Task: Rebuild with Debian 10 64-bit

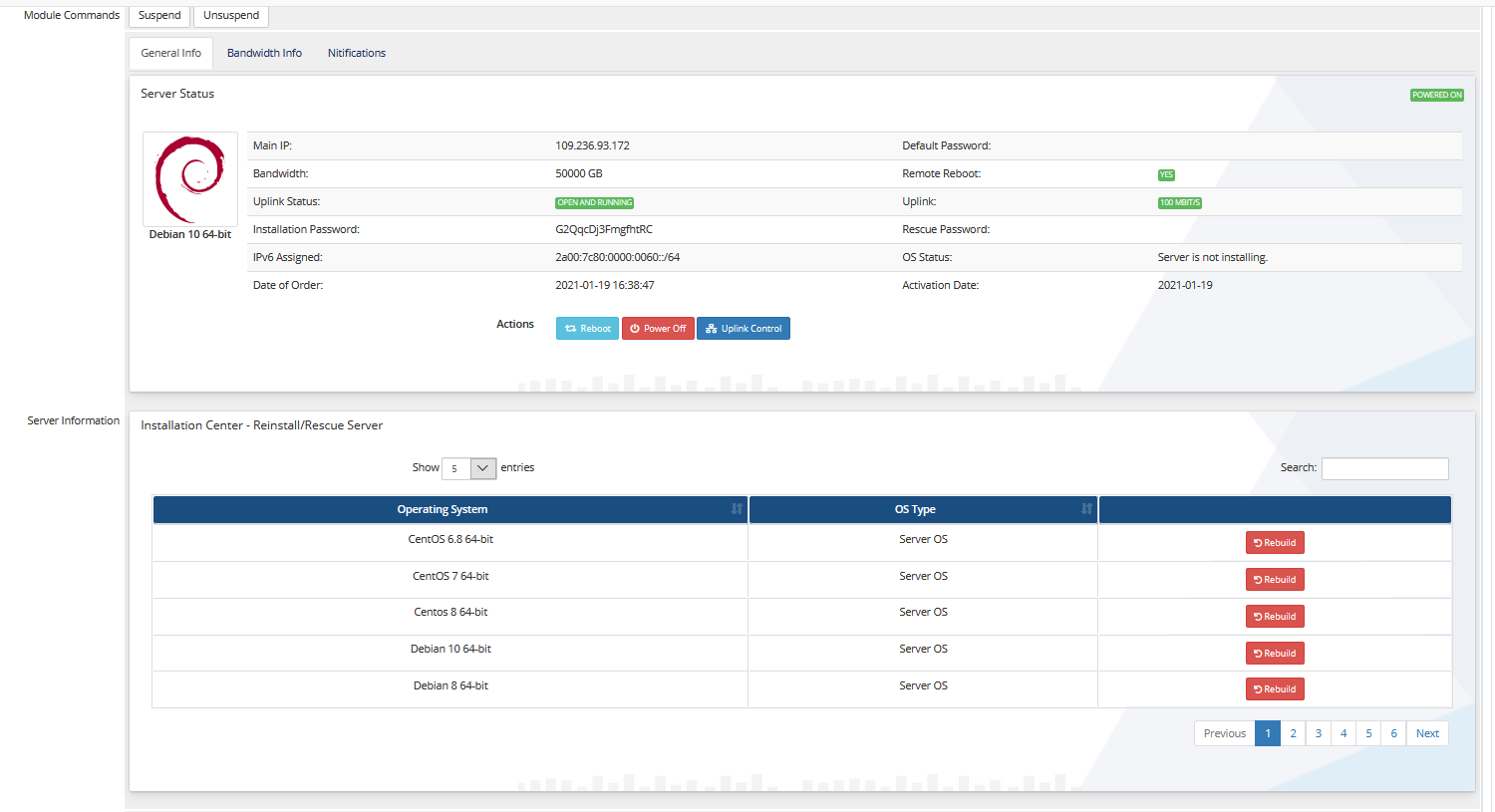Action: (x=1275, y=654)
